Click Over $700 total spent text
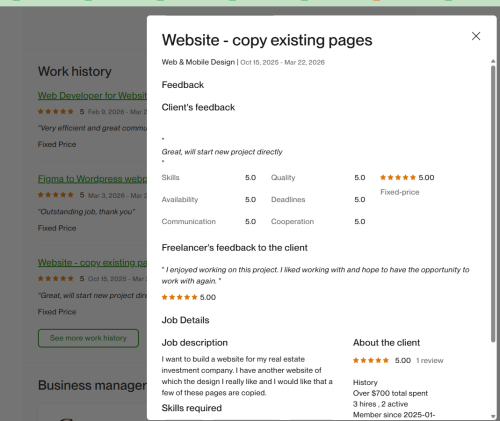The width and height of the screenshot is (500, 421). point(390,393)
